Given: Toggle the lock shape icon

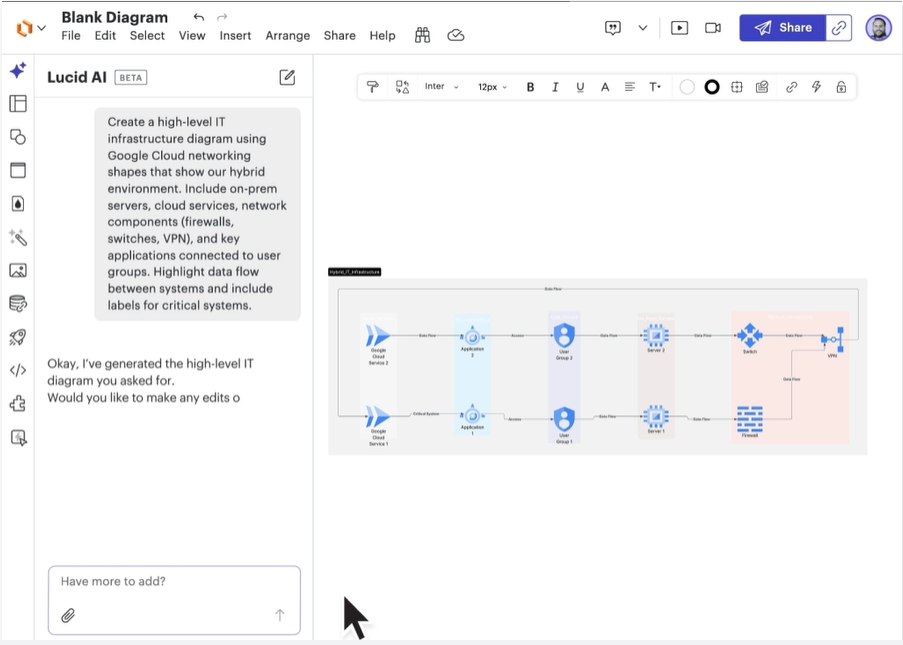Looking at the screenshot, I should [841, 87].
